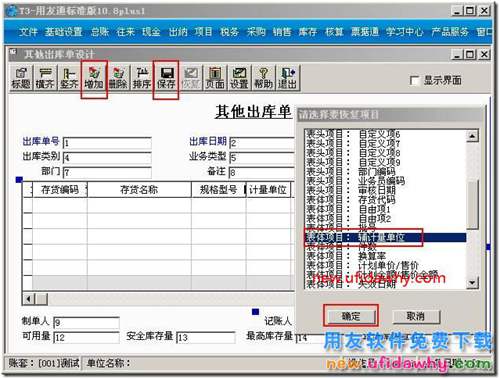Open the 总账 menu
500x379 pixels.
[100, 32]
